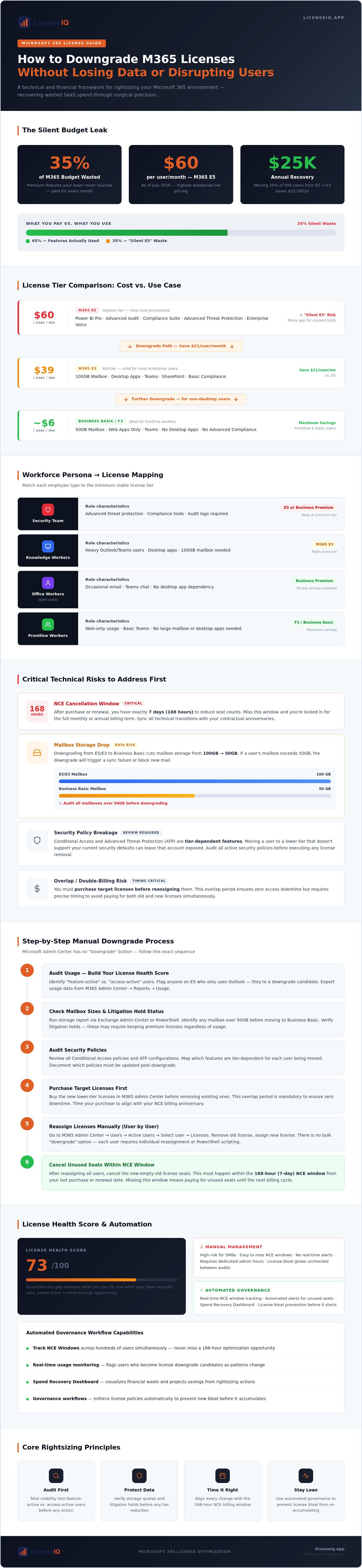362x1568 pixels.
Task: Click the Protect Data shield icon
Action: click(139, 1476)
